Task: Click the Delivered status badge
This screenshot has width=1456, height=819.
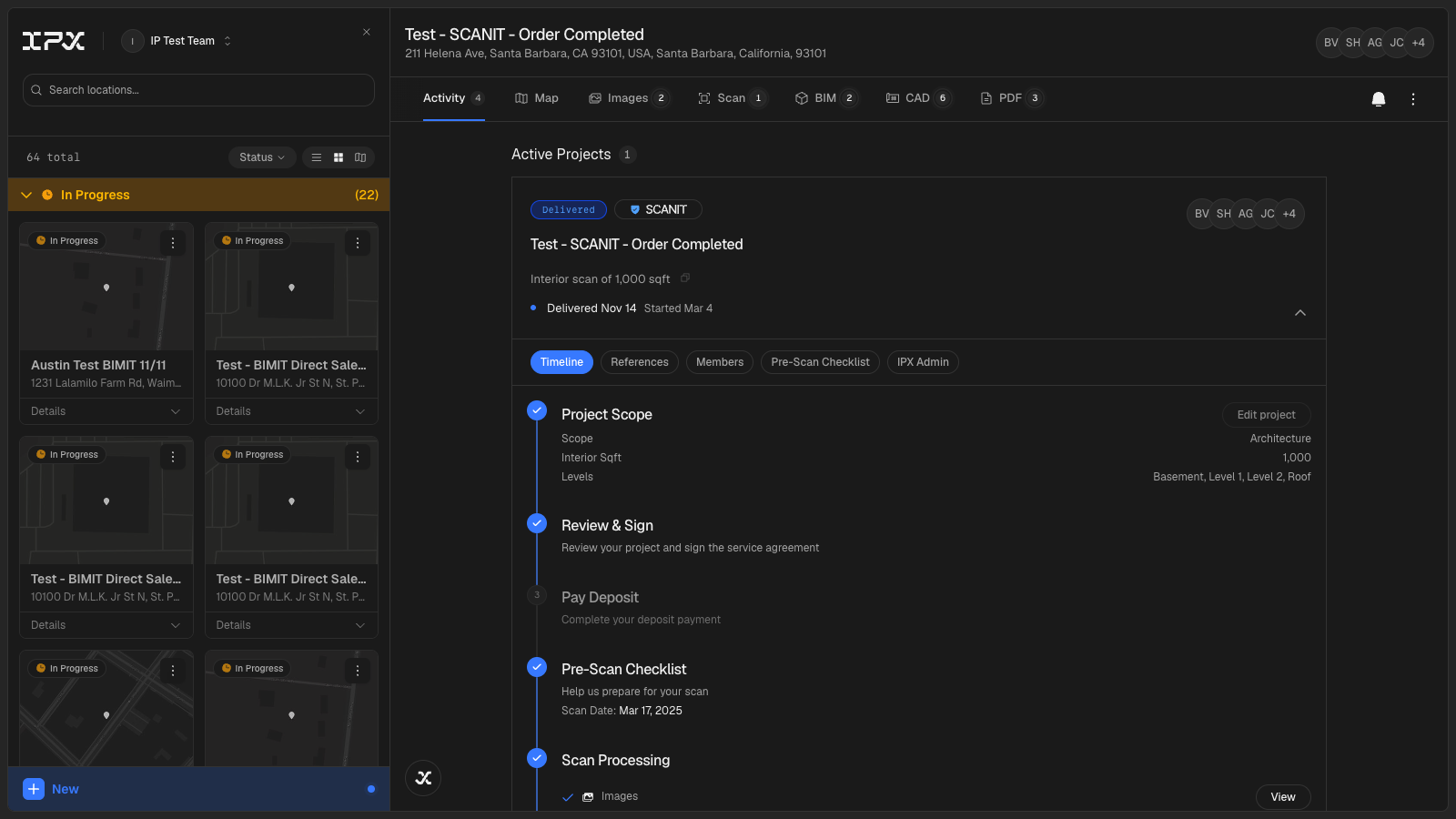Action: (569, 209)
